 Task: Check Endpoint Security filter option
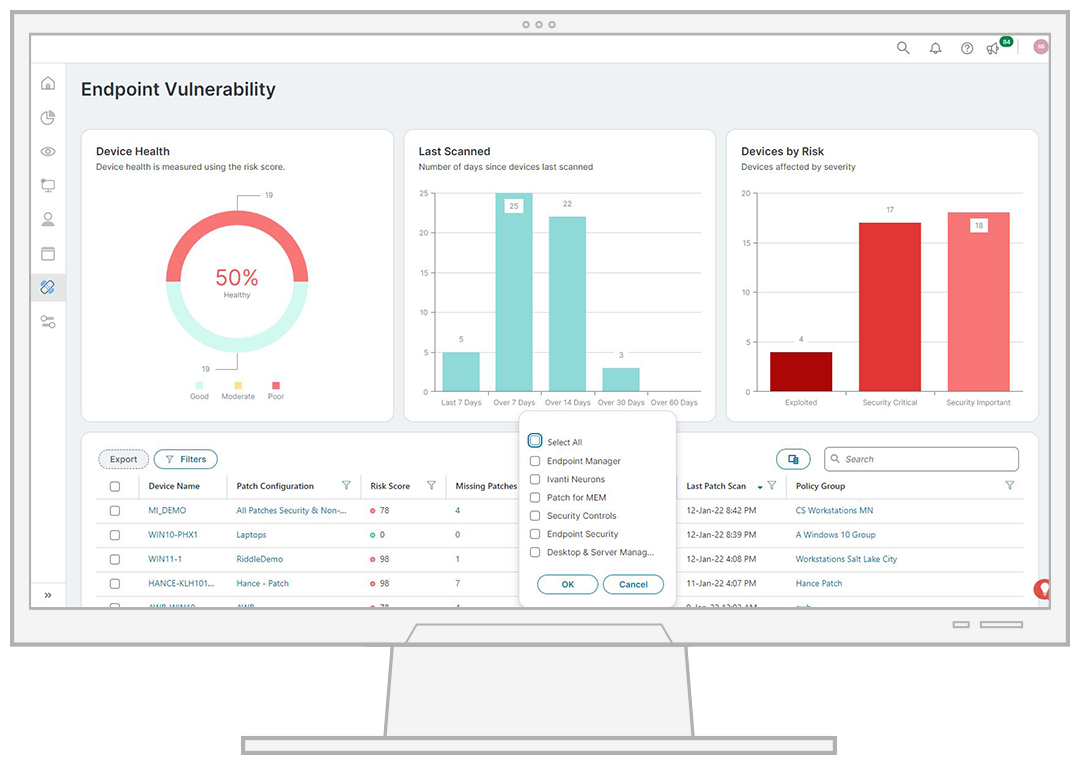click(534, 534)
